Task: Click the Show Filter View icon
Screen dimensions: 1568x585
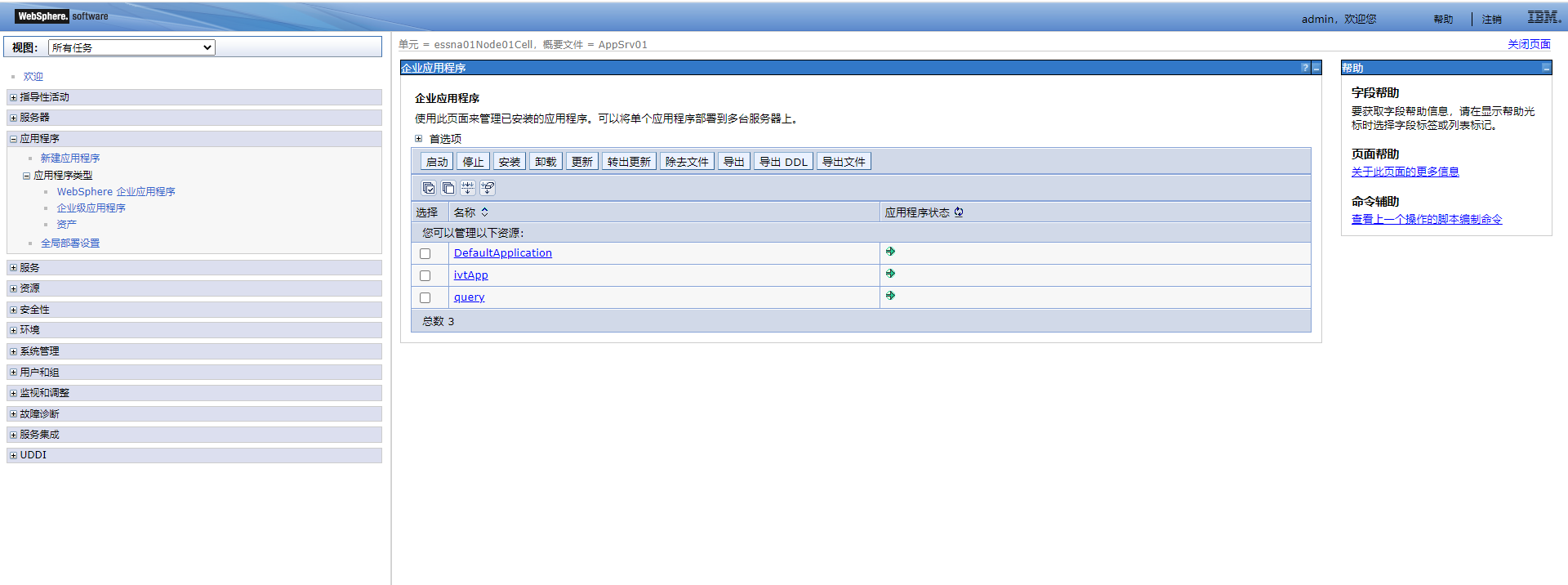Action: [x=468, y=188]
